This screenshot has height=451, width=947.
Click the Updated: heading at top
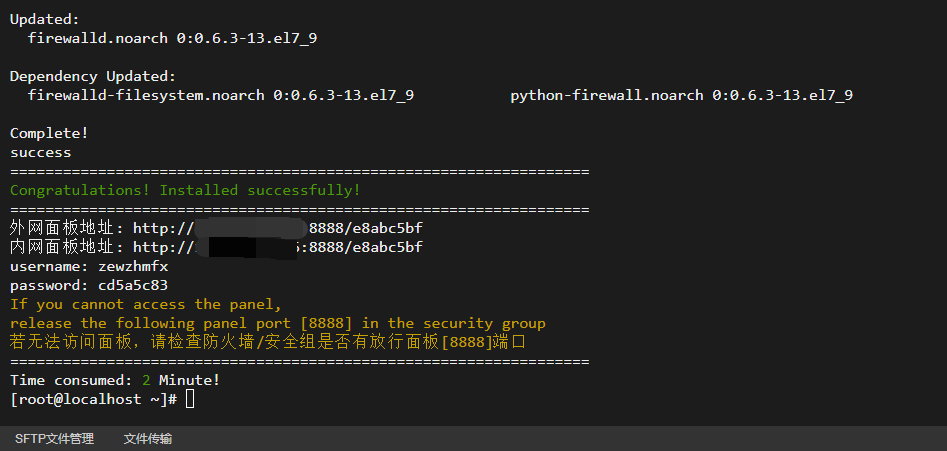click(x=45, y=20)
